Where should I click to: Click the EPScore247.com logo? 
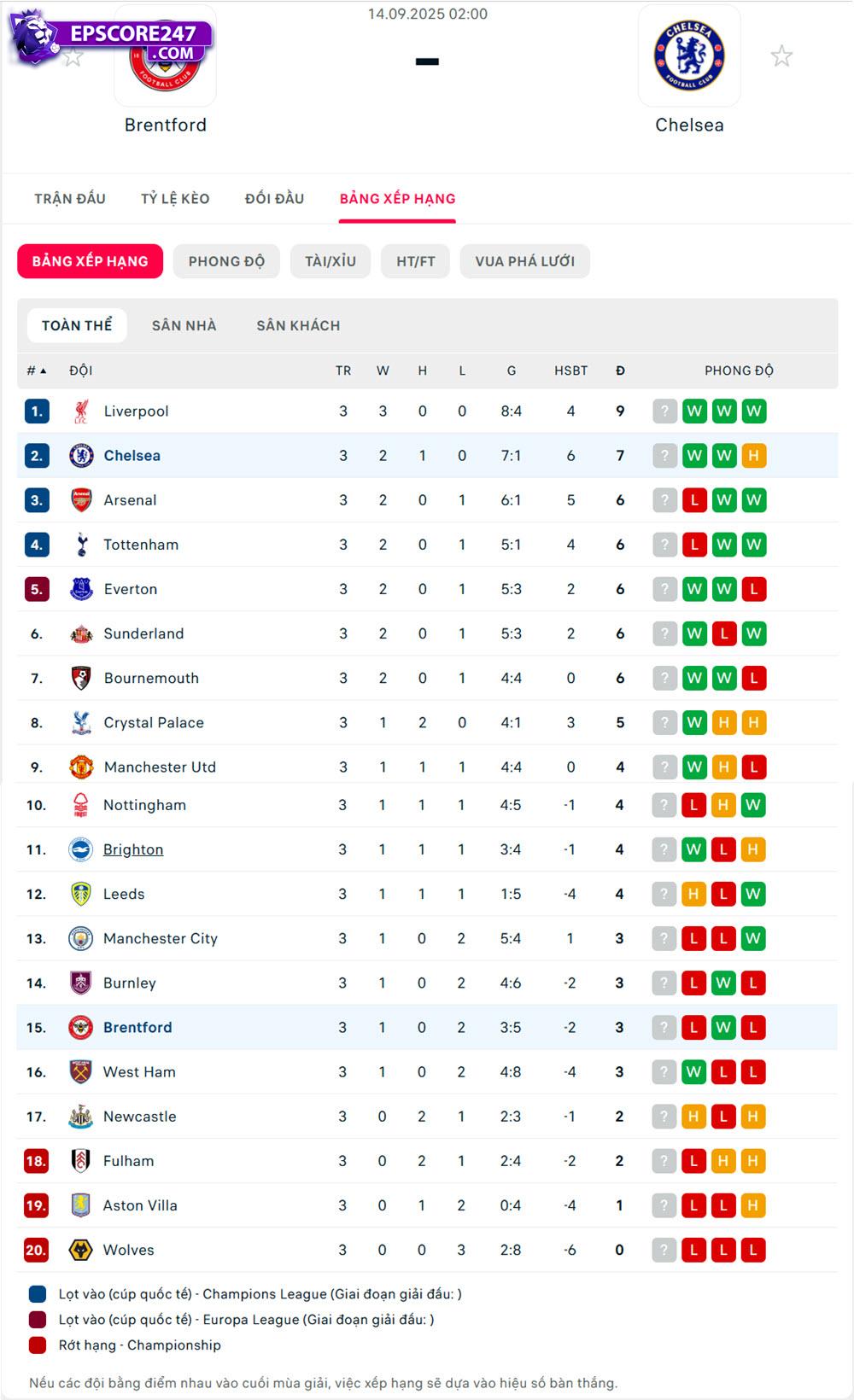[111, 38]
